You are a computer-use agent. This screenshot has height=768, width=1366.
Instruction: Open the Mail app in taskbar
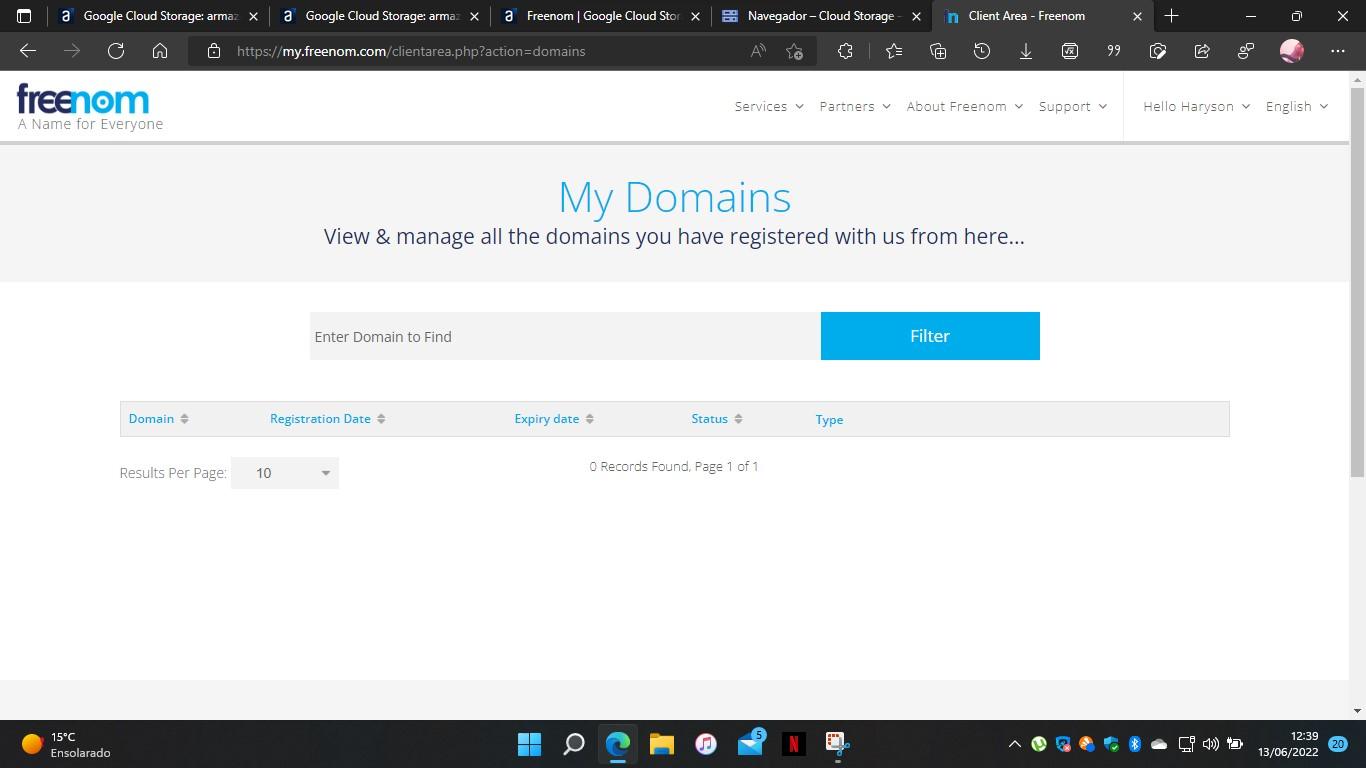[750, 744]
